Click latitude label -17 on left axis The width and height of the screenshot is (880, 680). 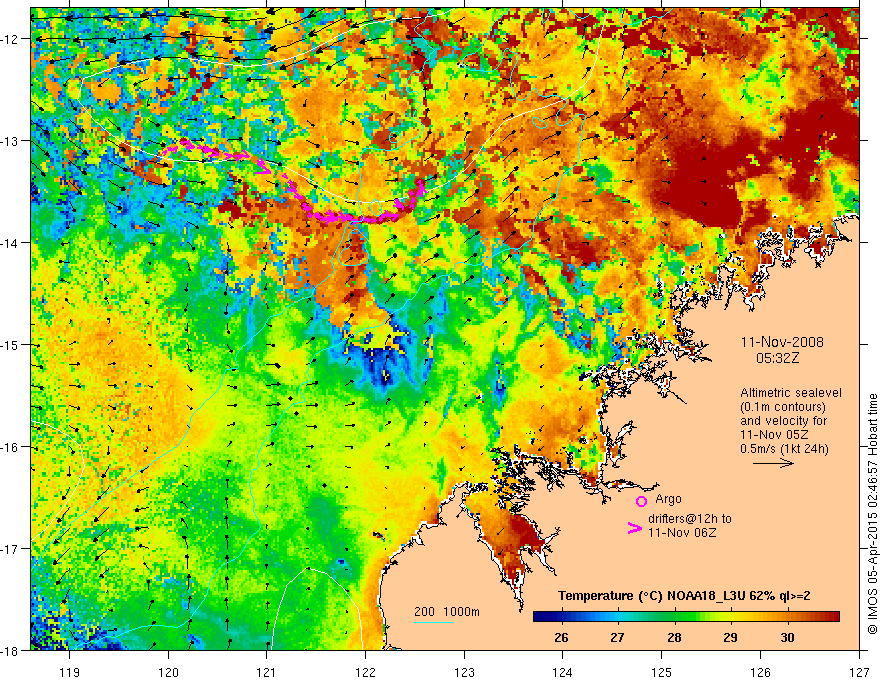pos(10,549)
